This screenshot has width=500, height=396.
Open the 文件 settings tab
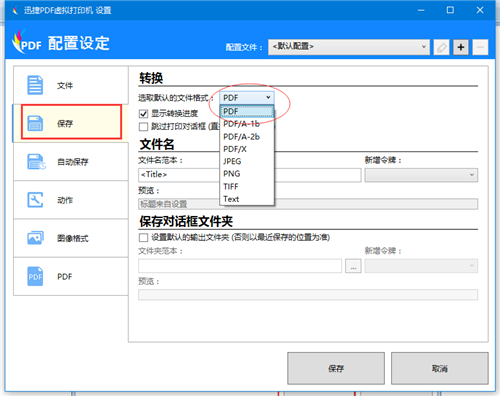point(71,85)
